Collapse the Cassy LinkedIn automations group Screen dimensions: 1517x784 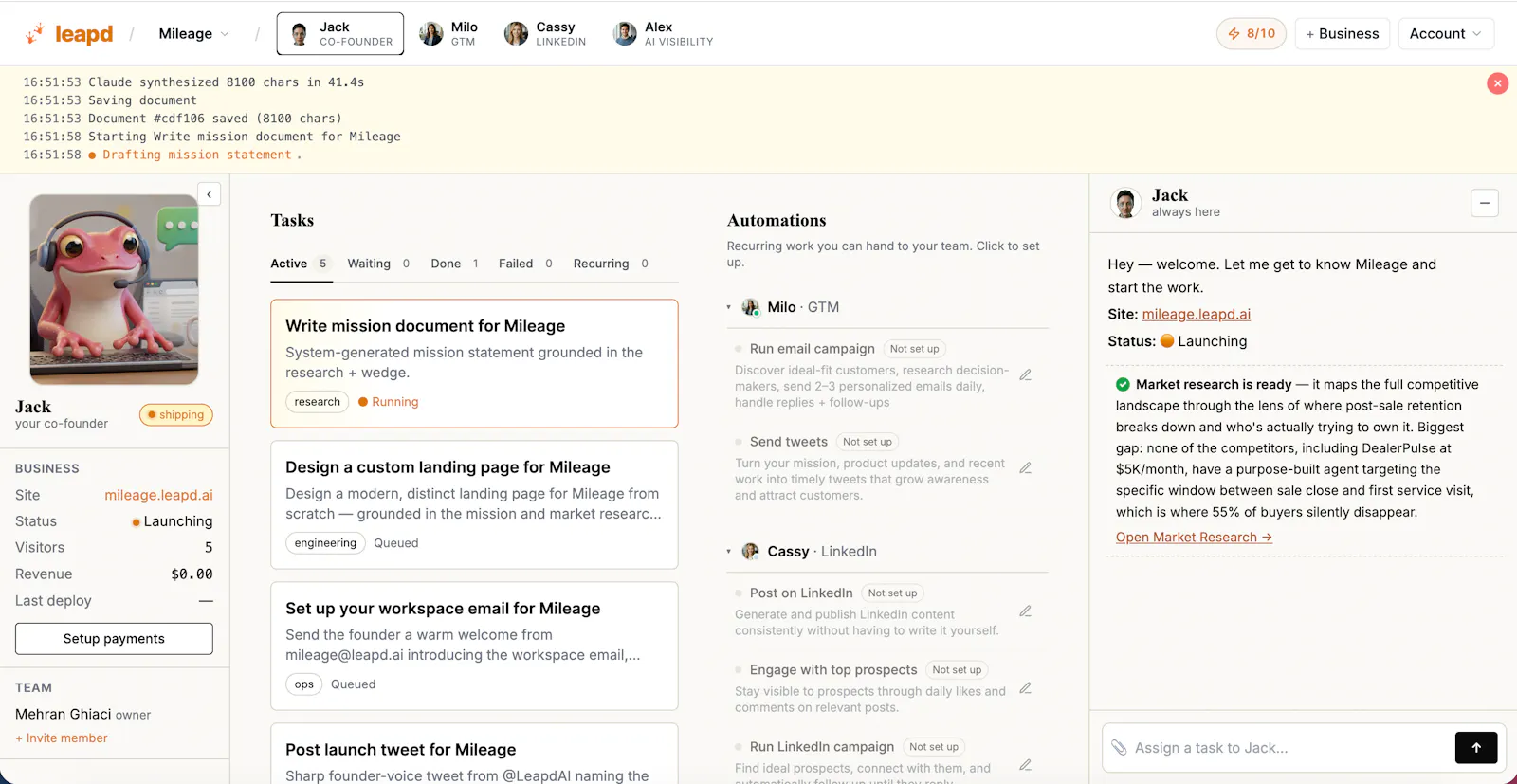(x=729, y=552)
